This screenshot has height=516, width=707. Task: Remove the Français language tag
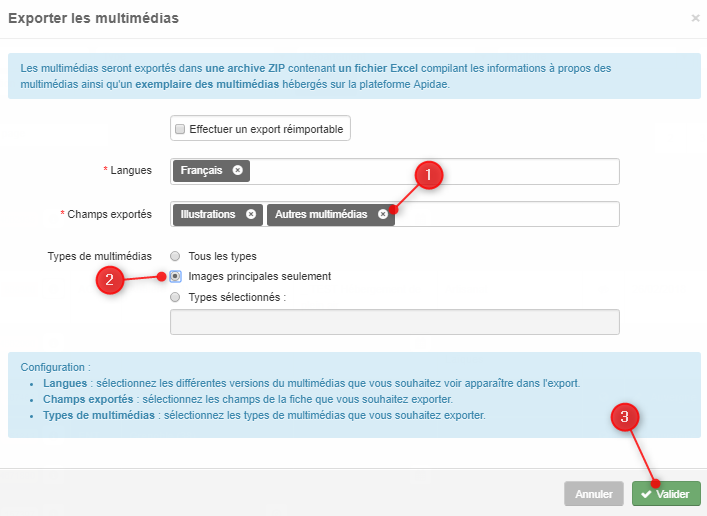tap(238, 170)
